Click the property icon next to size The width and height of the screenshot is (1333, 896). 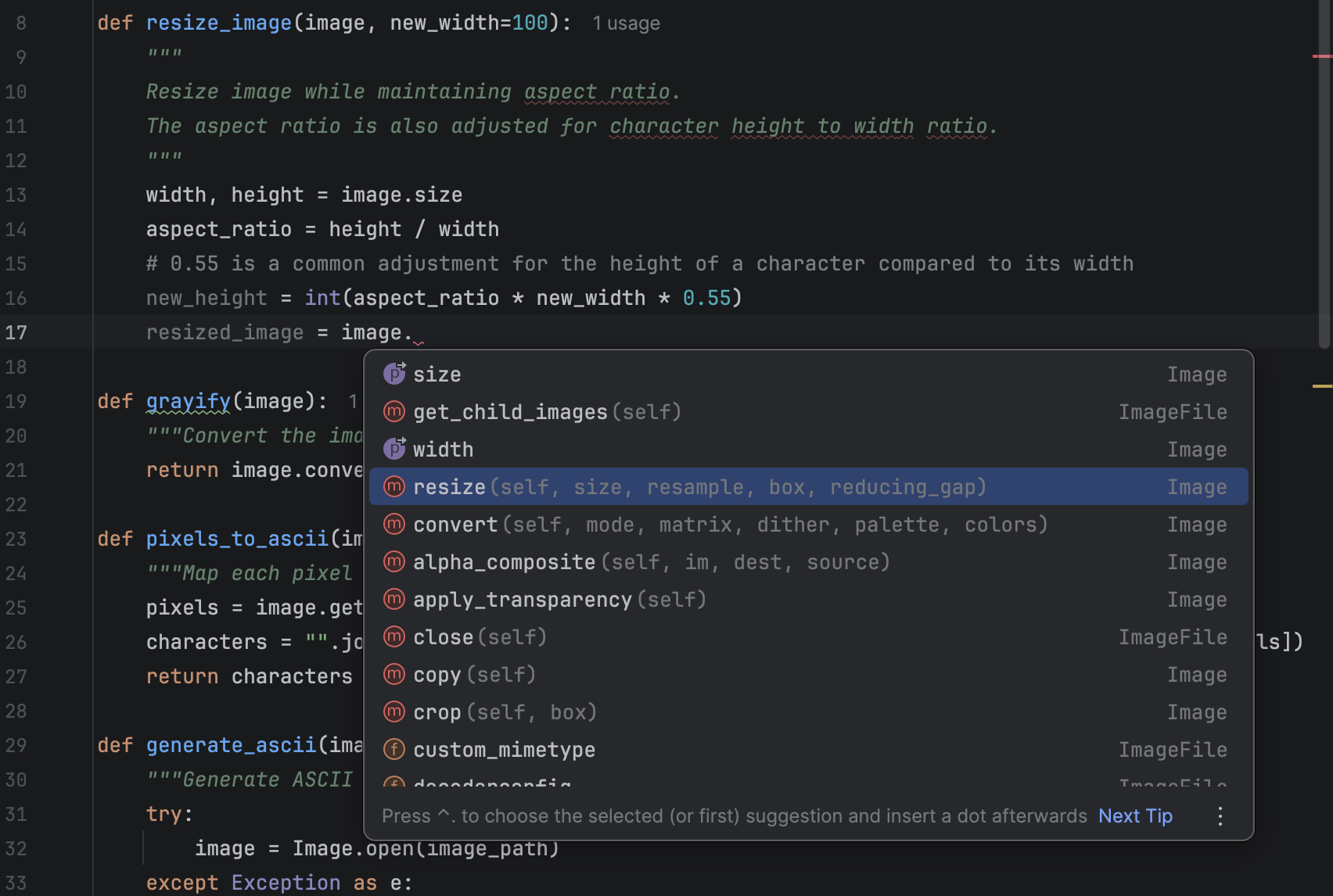coord(394,374)
